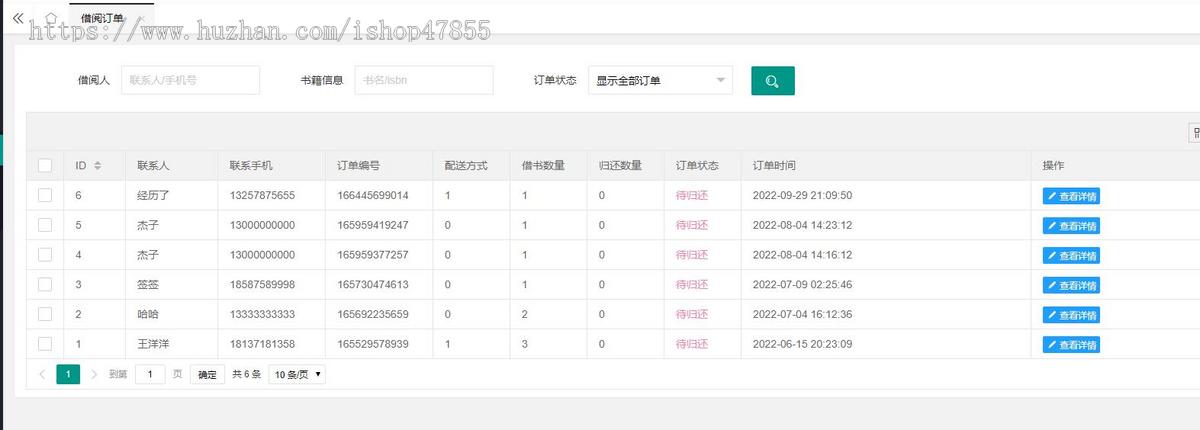
Task: Click contact name 哈哈
Action: tap(148, 315)
